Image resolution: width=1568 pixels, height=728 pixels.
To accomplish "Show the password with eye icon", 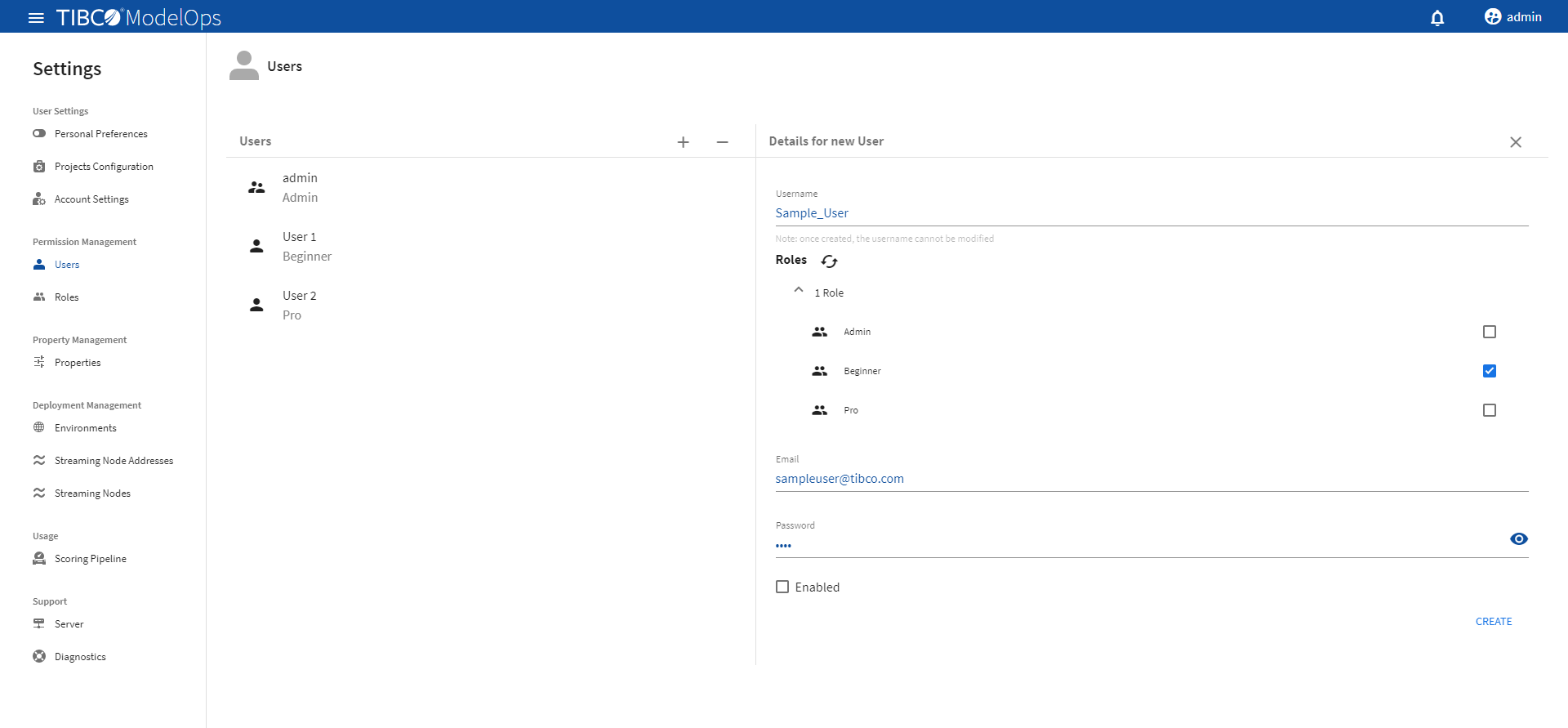I will [1518, 538].
